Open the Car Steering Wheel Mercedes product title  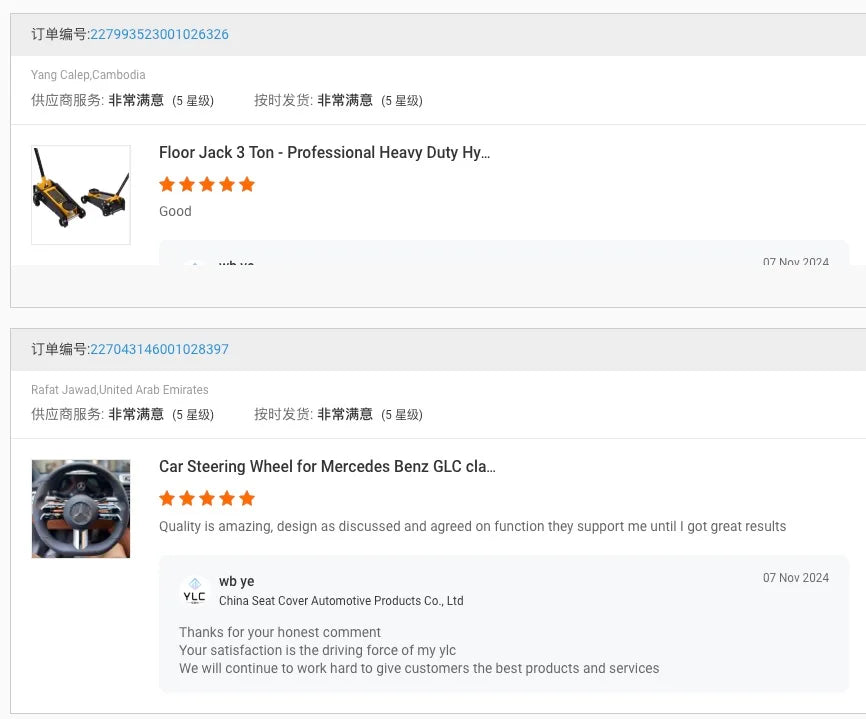[327, 467]
